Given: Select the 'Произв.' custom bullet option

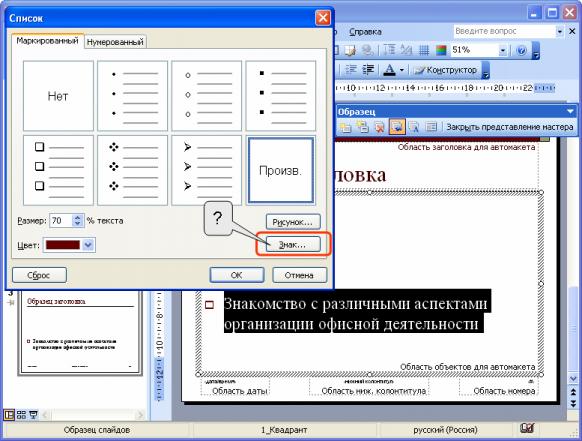Looking at the screenshot, I should [x=281, y=170].
